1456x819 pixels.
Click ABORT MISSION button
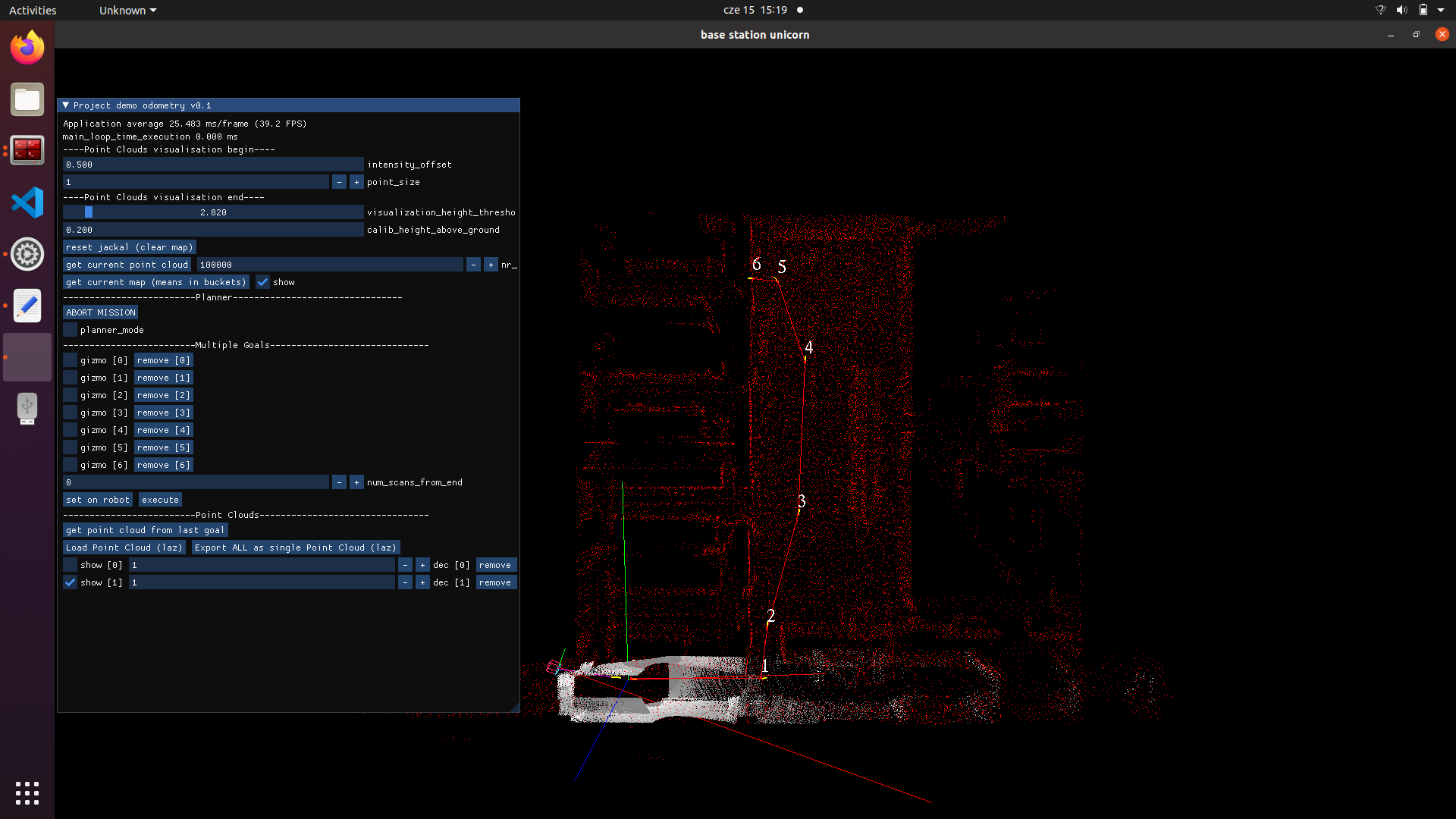(x=100, y=312)
